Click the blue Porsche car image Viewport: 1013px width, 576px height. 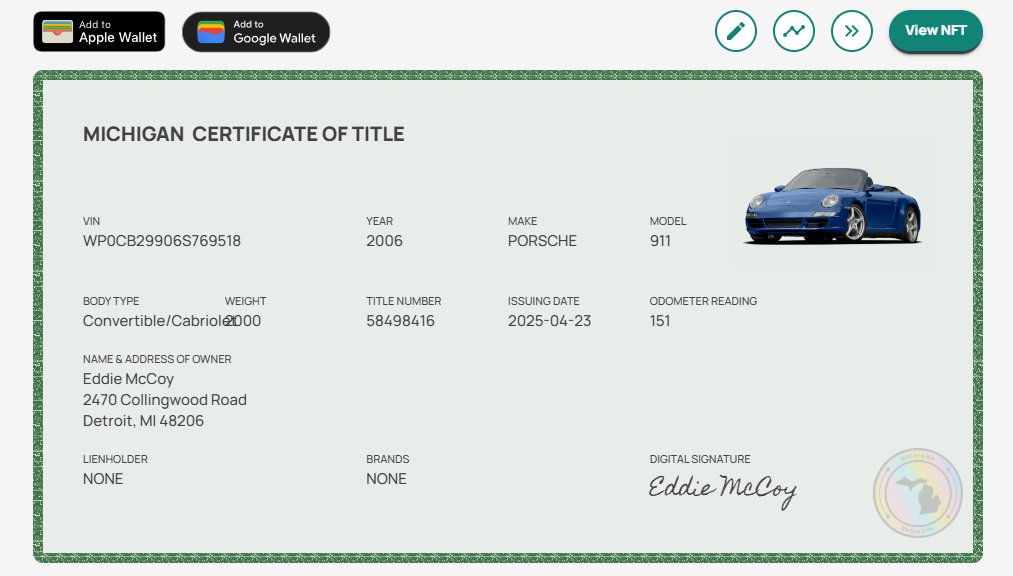[833, 205]
